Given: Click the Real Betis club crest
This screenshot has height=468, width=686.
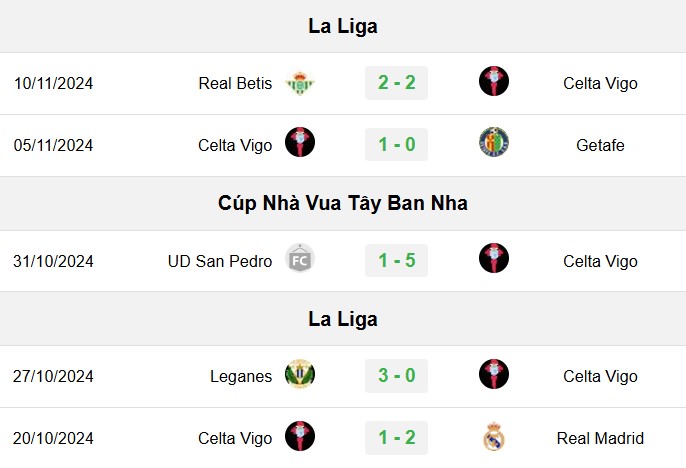Looking at the screenshot, I should point(300,83).
